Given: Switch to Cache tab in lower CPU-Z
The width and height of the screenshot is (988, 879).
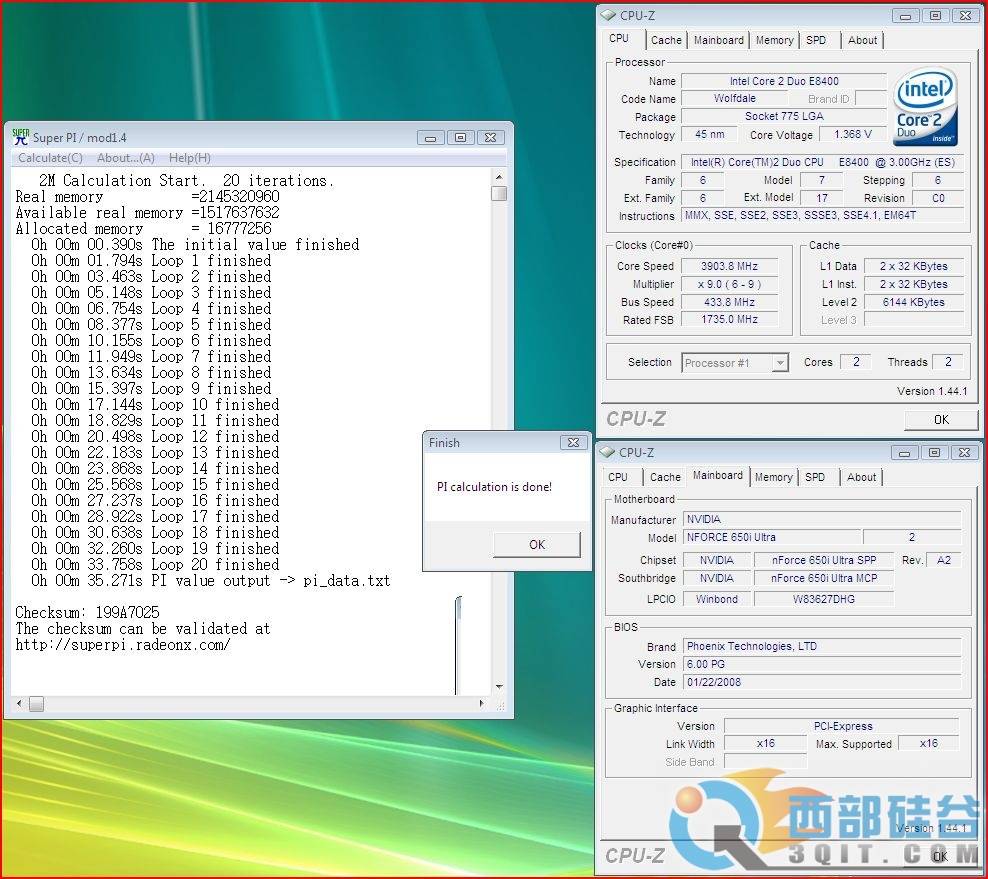Looking at the screenshot, I should point(665,478).
